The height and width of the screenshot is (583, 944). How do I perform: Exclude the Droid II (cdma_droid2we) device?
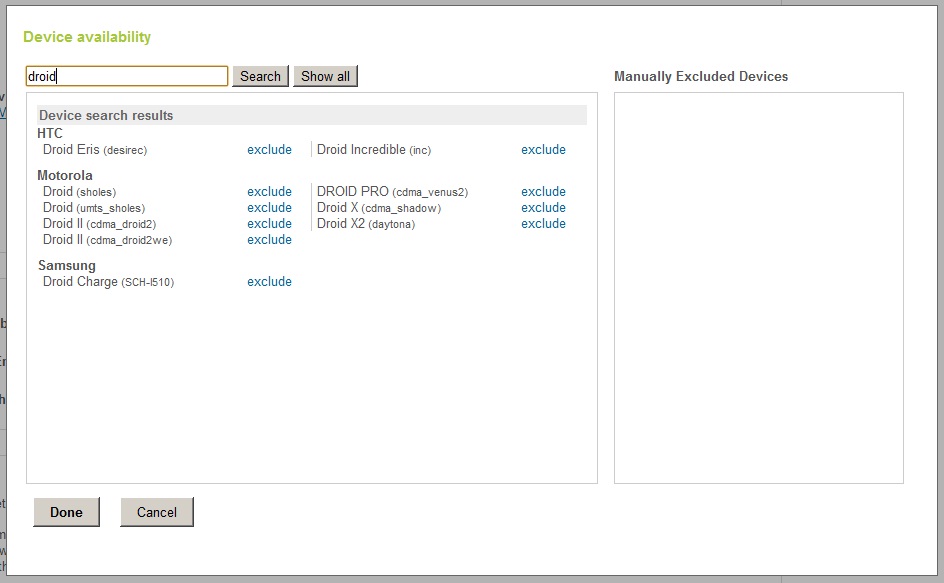pyautogui.click(x=269, y=240)
